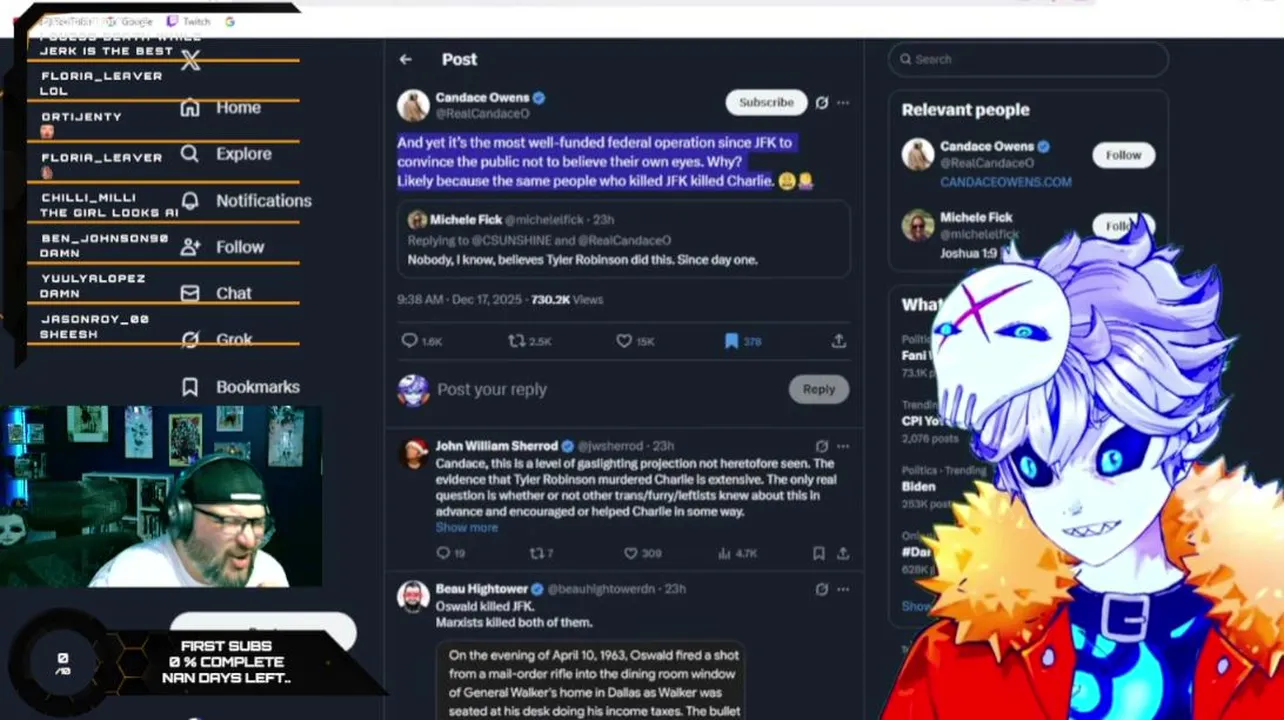Screen dimensions: 1284x720
Task: Share the post via share icon
Action: pyautogui.click(x=838, y=341)
